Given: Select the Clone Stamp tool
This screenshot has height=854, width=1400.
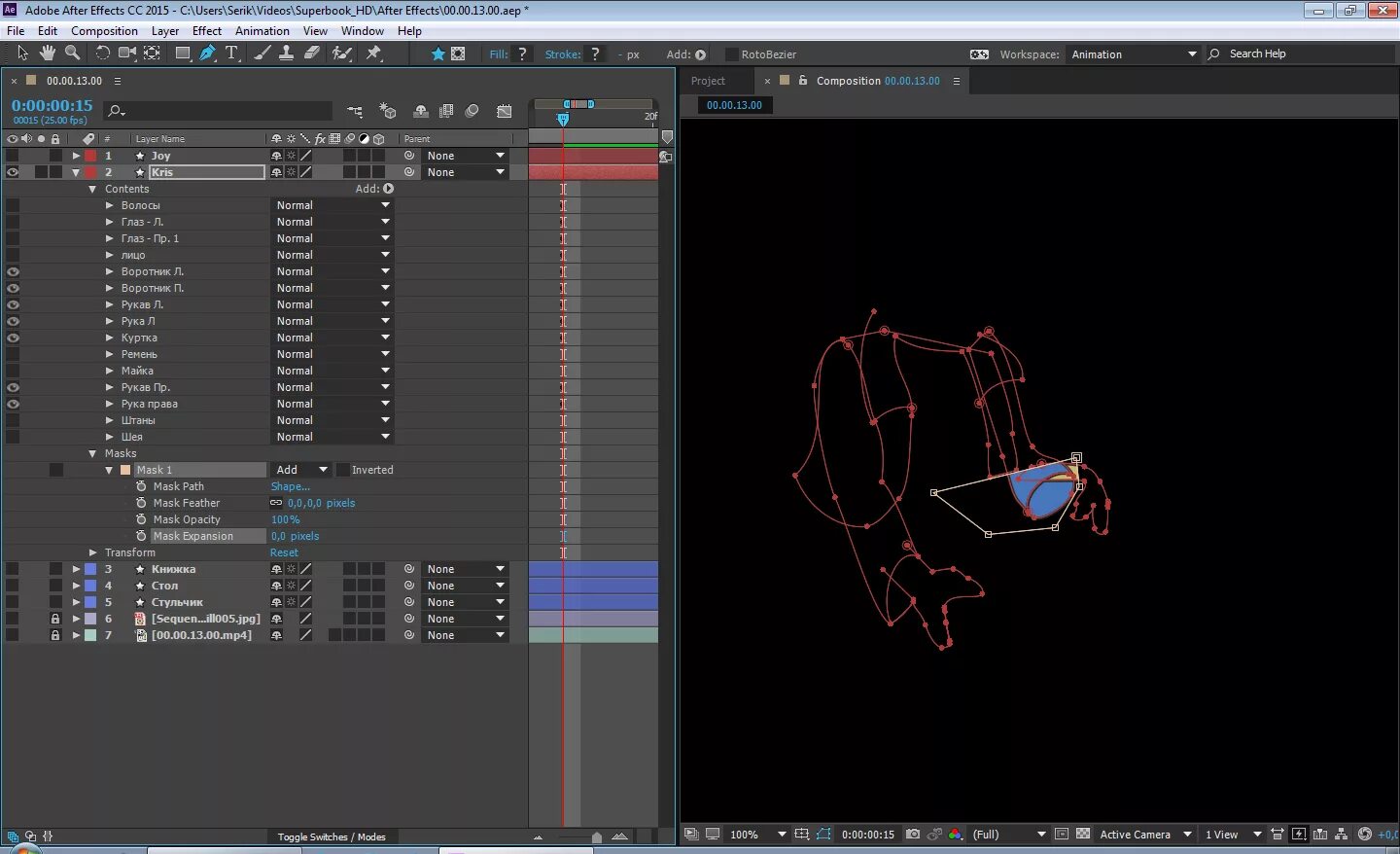Looking at the screenshot, I should [286, 53].
